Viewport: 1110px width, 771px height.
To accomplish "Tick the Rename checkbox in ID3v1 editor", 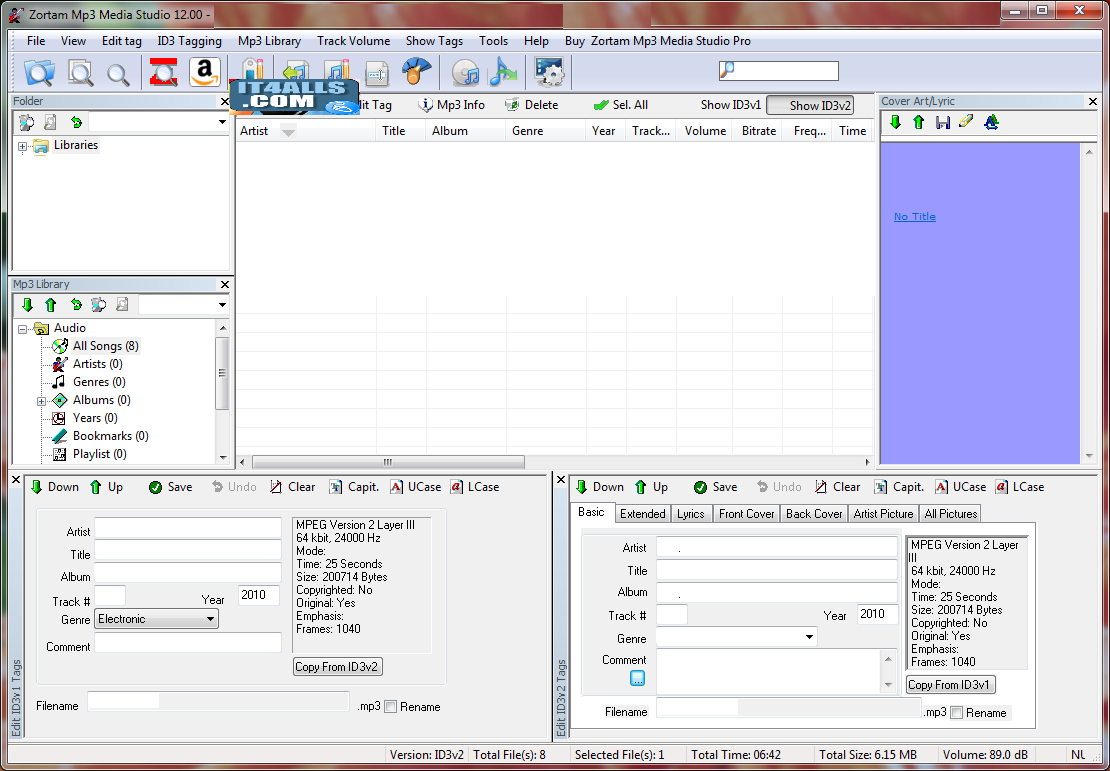I will (390, 707).
